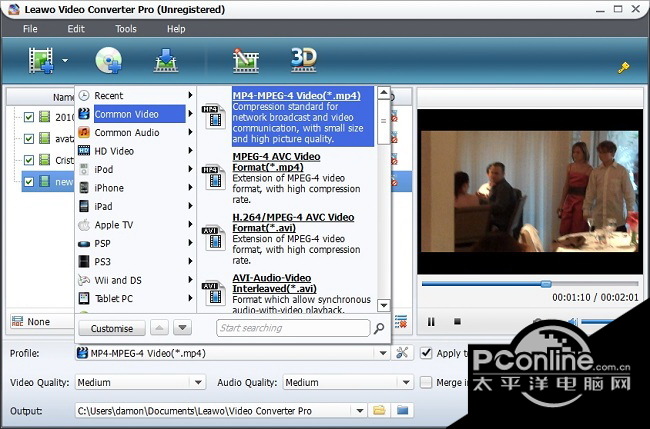Click the open output folder blue icon
Screen dimensions: 650x429
click(x=402, y=410)
